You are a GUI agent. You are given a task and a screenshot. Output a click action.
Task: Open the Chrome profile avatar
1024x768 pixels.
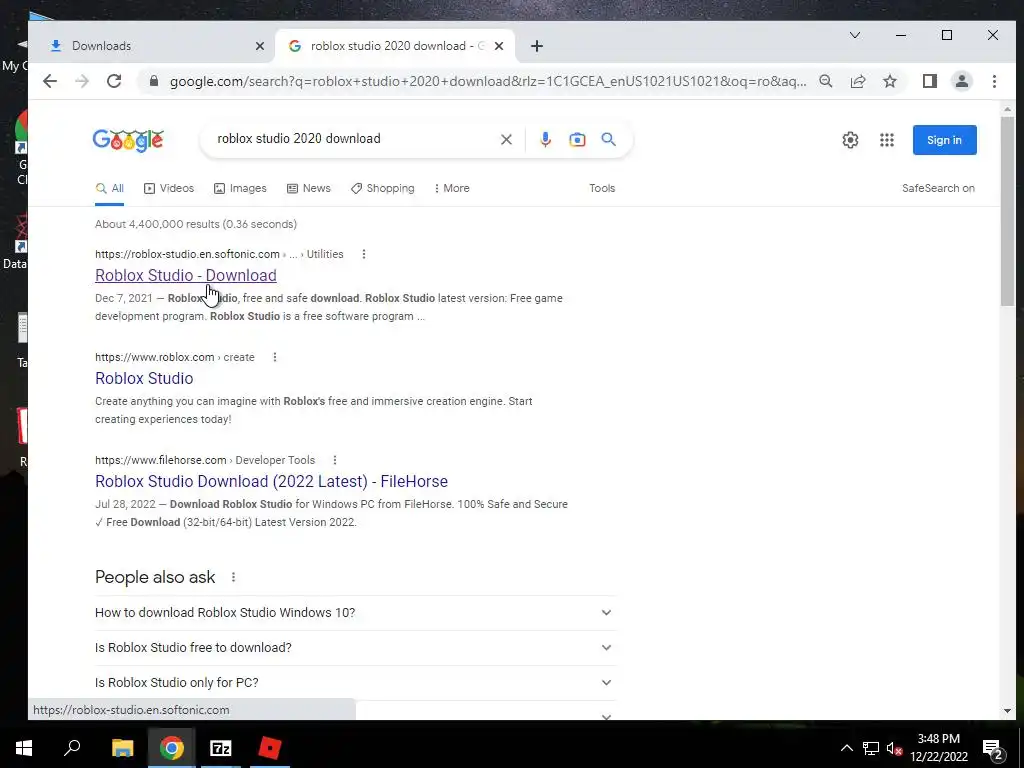[961, 81]
